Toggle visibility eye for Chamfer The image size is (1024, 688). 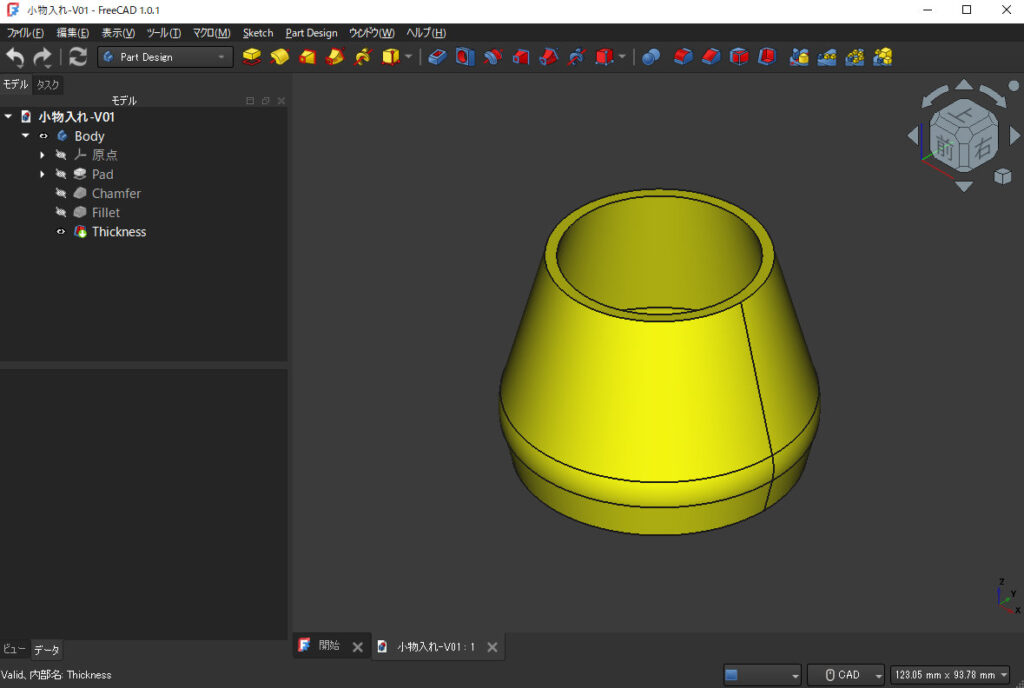[x=61, y=194]
